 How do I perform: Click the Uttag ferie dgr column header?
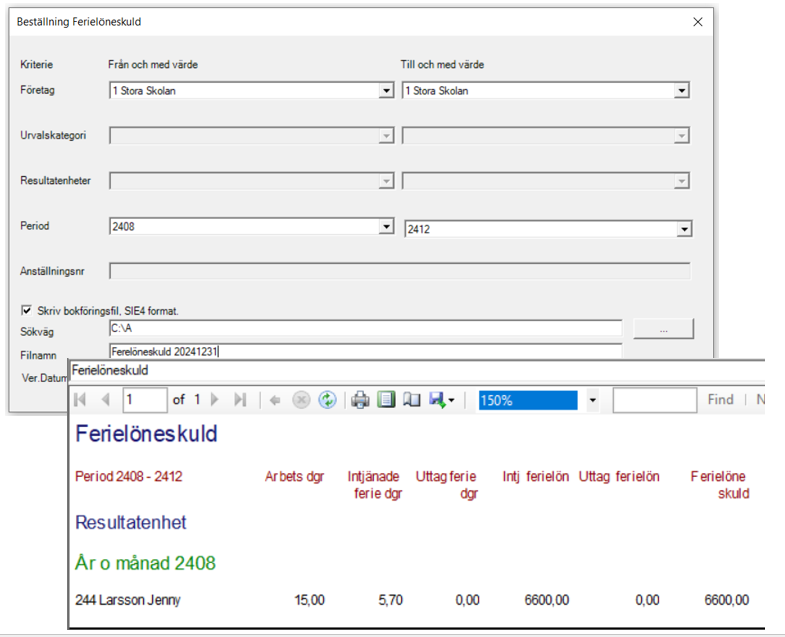click(x=446, y=485)
